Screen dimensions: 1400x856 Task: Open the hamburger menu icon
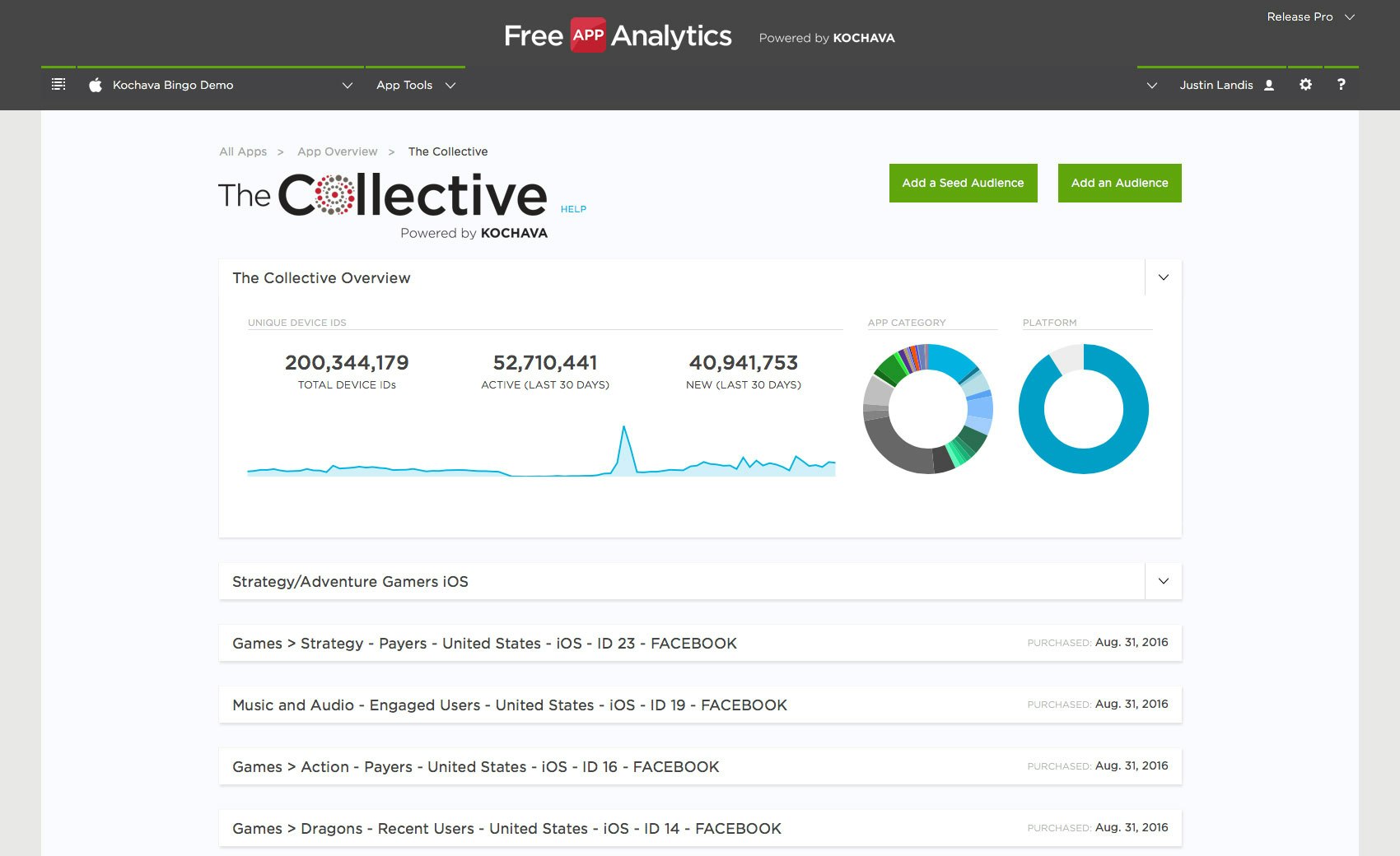58,83
